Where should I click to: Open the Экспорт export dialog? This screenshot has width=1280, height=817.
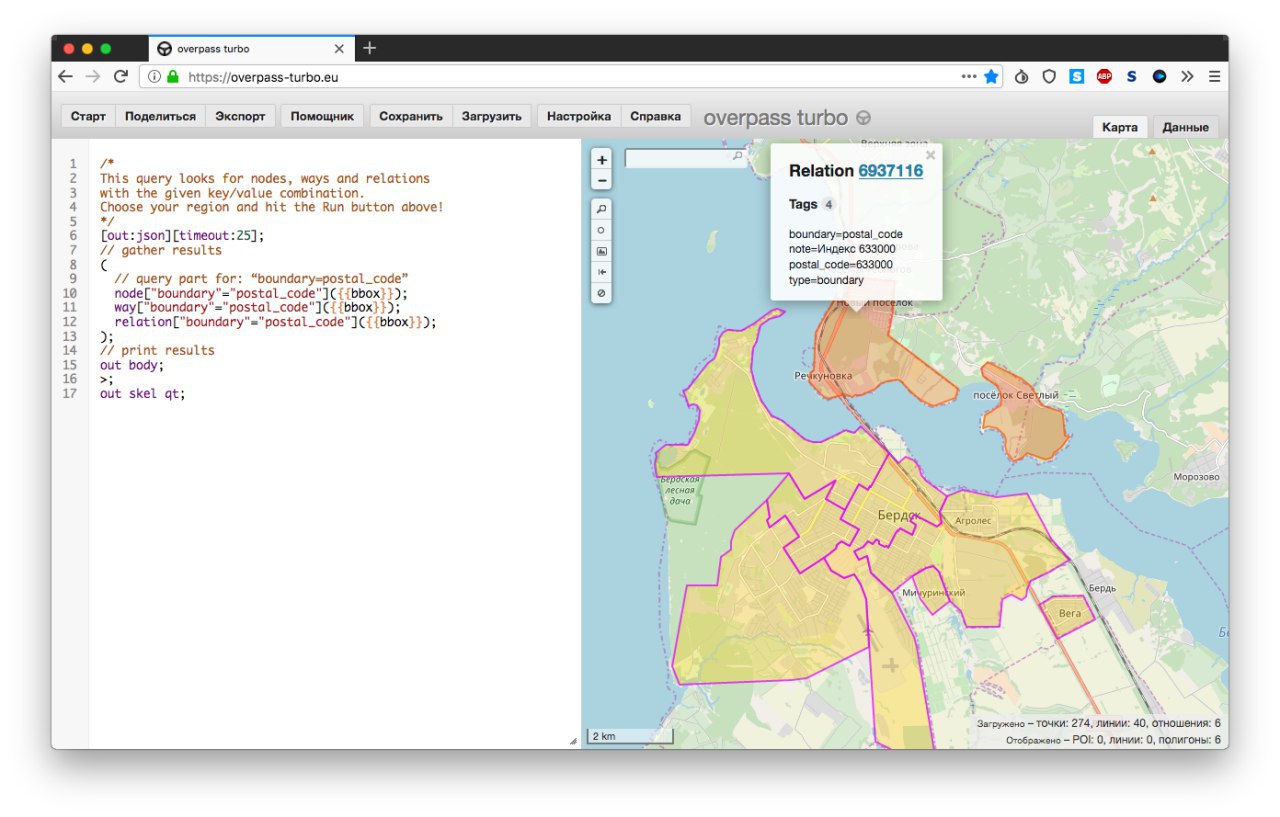[x=240, y=116]
